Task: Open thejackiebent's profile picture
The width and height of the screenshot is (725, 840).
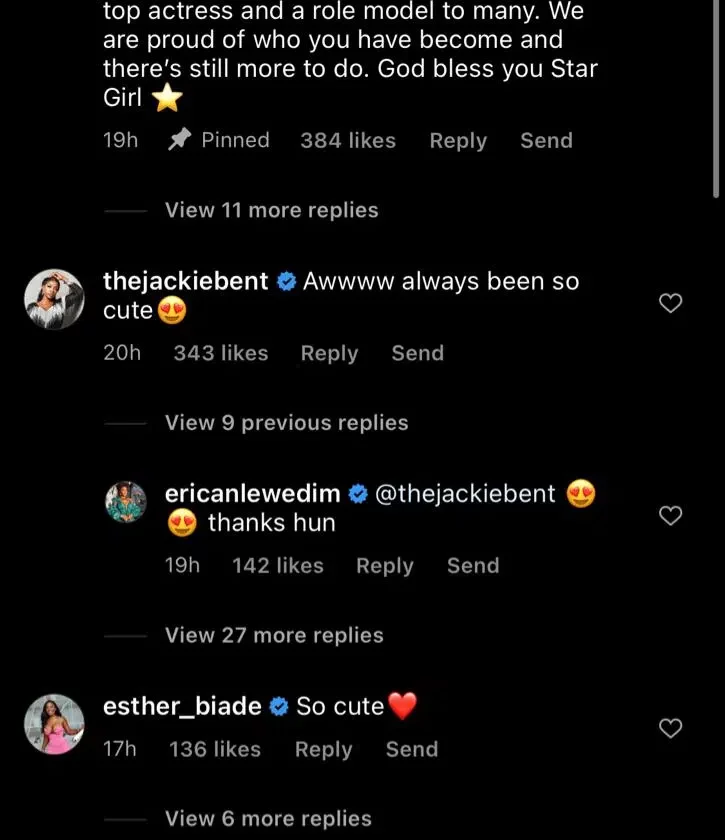Action: [x=53, y=298]
